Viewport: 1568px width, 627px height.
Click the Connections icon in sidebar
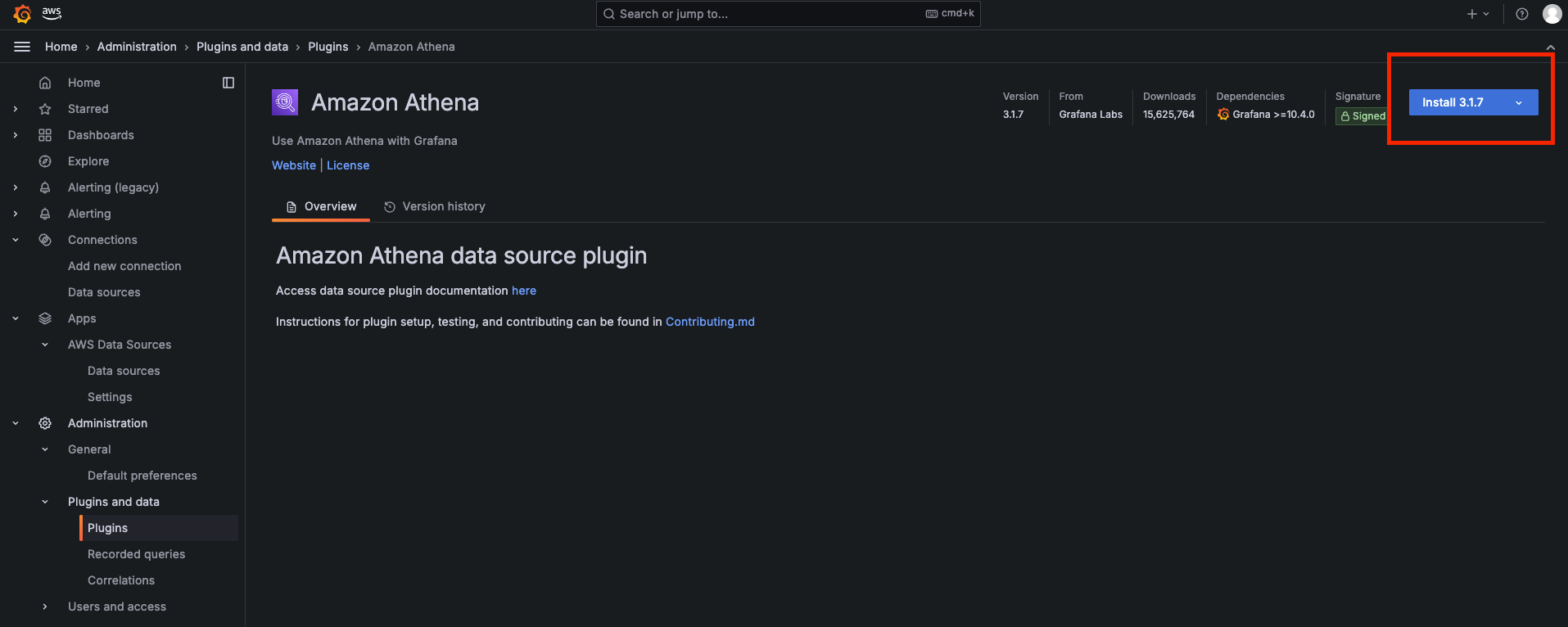click(45, 240)
